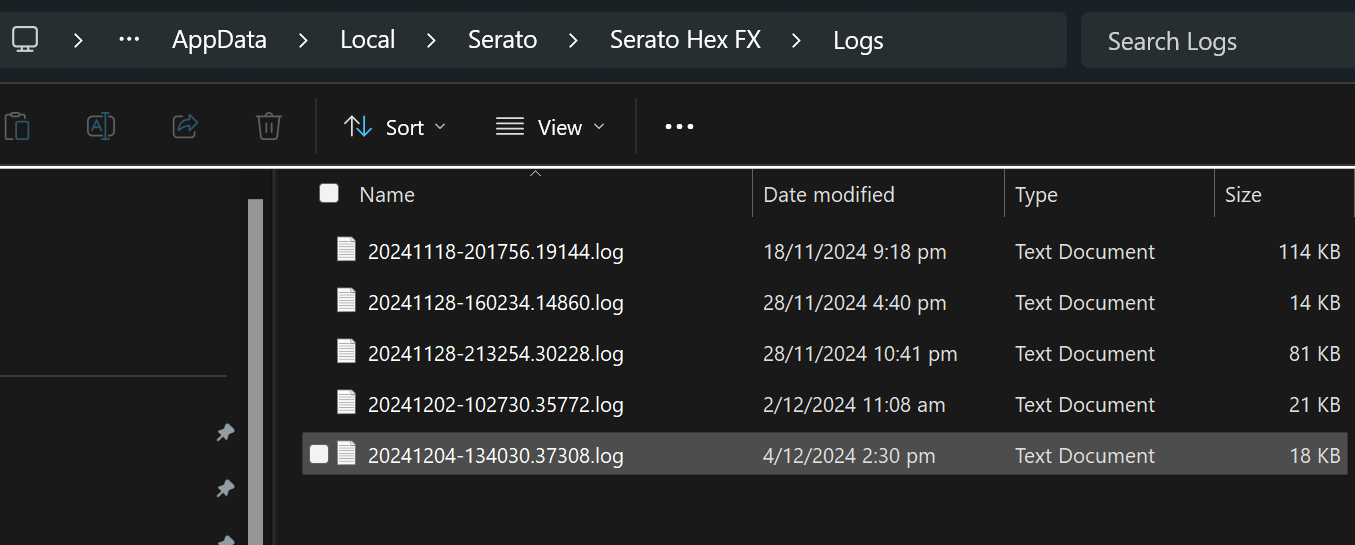Open the hidden path ellipsis in breadcrumb
This screenshot has width=1355, height=545.
[129, 40]
